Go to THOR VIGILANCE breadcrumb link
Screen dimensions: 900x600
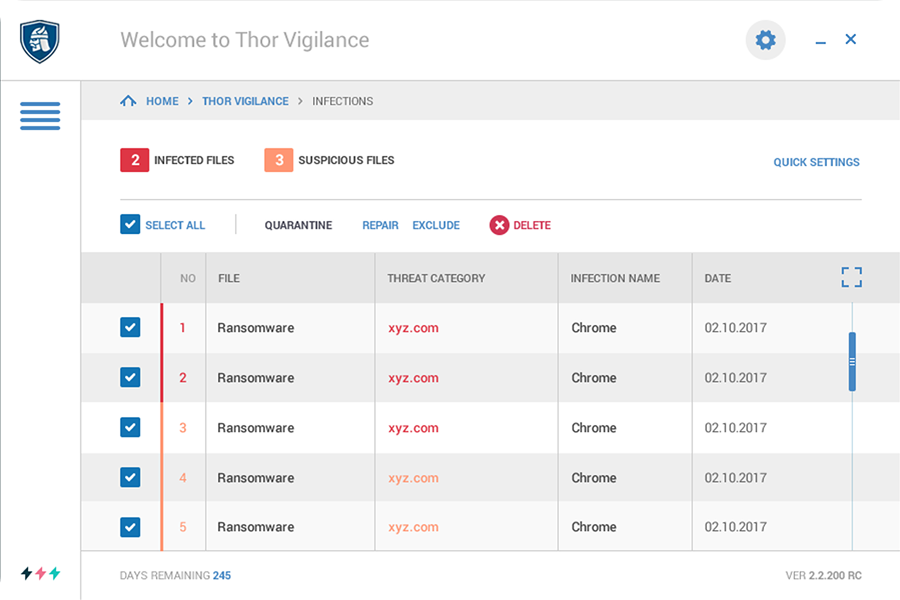tap(245, 101)
